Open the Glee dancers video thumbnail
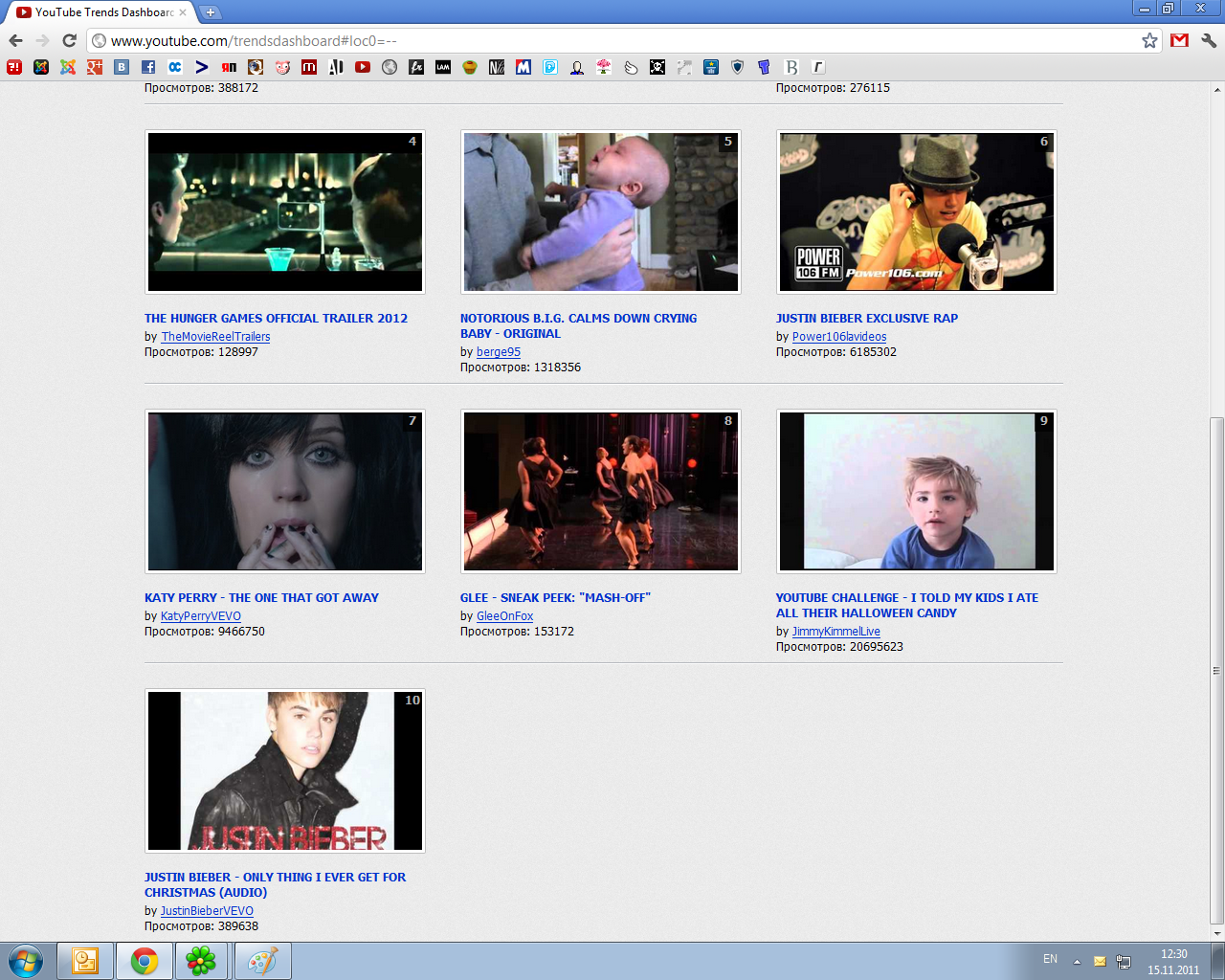The width and height of the screenshot is (1225, 980). (x=601, y=491)
